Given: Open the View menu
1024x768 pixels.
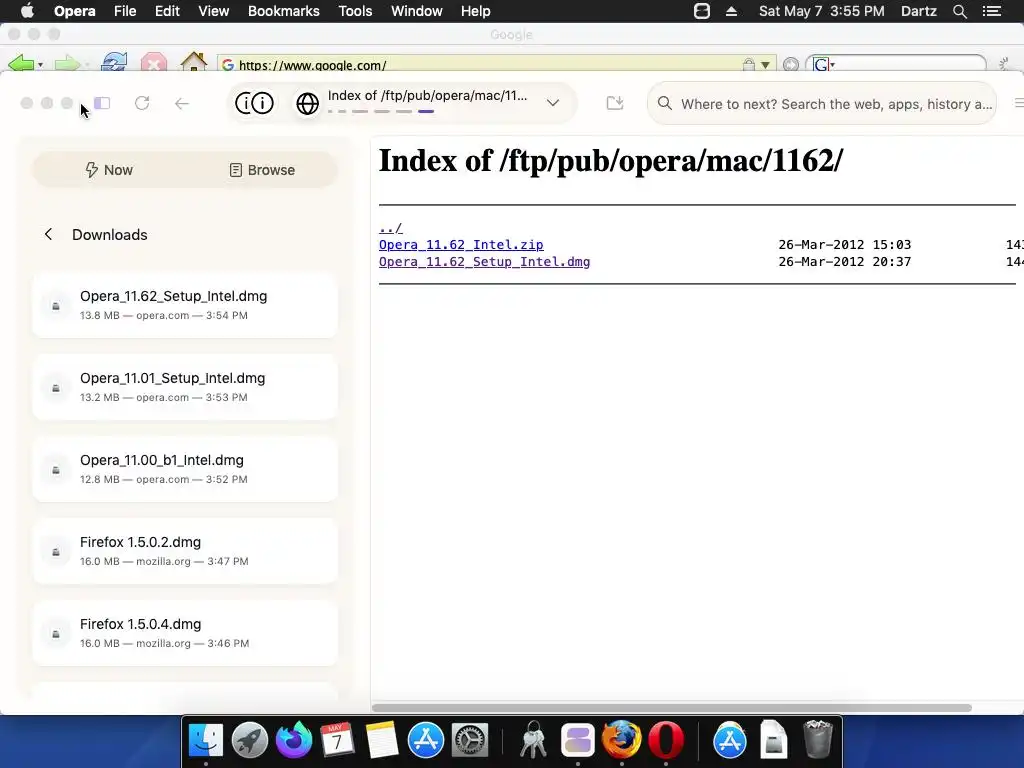Looking at the screenshot, I should pyautogui.click(x=214, y=11).
